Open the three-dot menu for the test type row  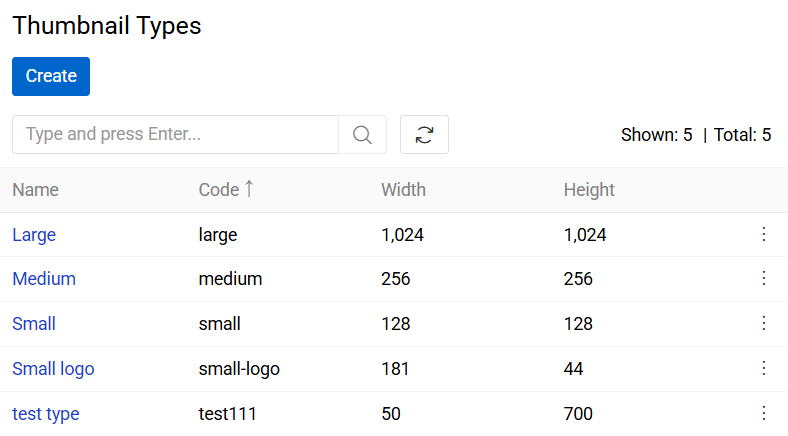764,413
